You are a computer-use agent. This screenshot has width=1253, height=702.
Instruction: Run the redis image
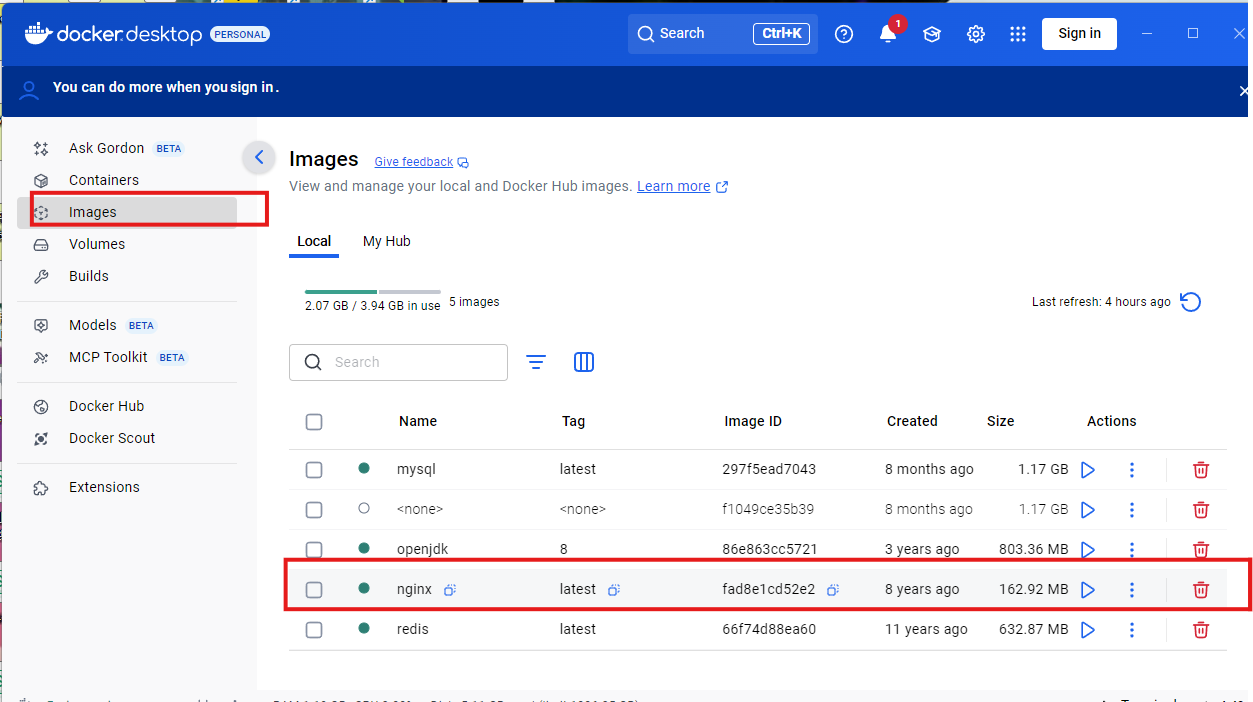1088,629
